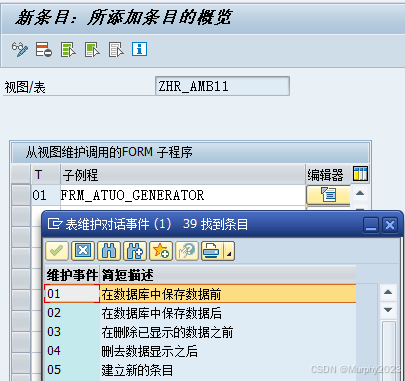
Task: Click the 简短描述 column header
Action: (x=228, y=275)
